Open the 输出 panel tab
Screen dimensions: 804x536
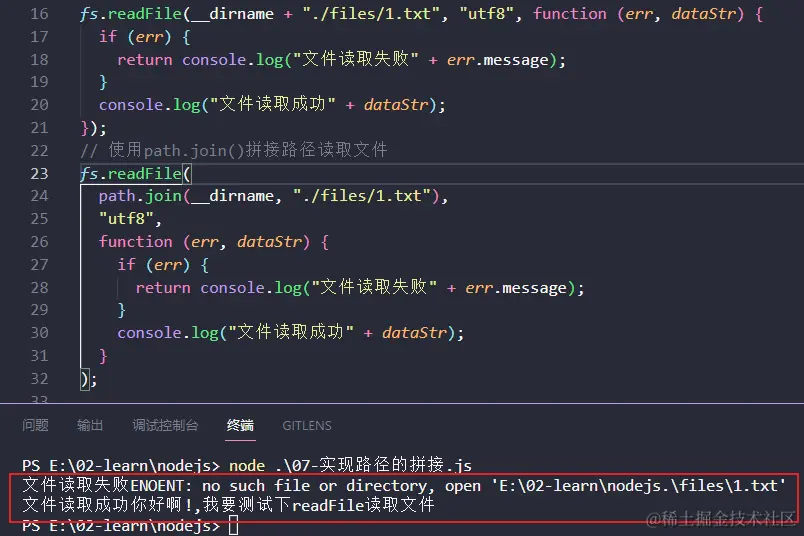pyautogui.click(x=90, y=425)
